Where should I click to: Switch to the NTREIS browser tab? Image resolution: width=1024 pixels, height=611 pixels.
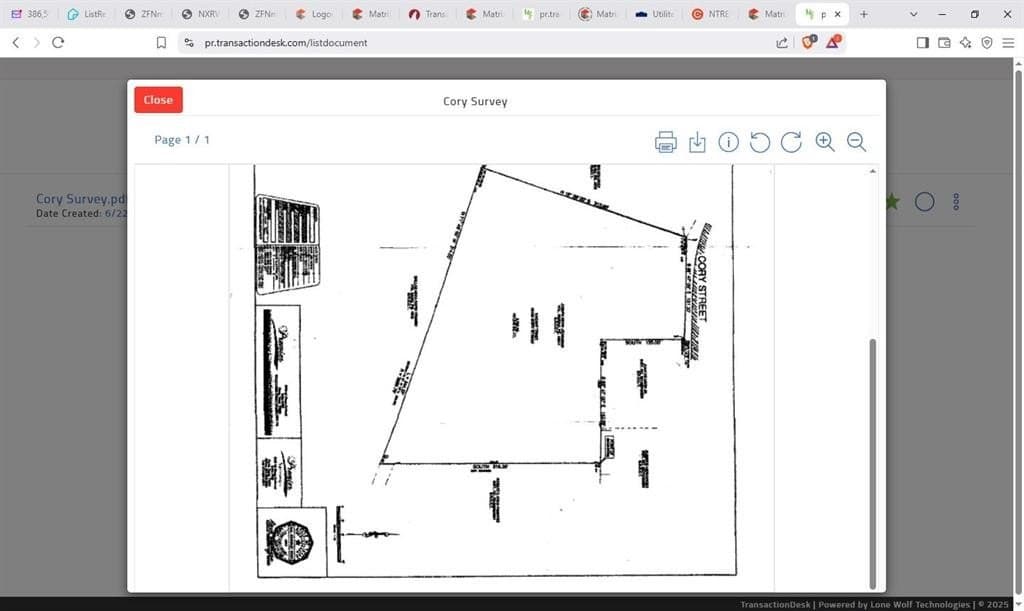tap(710, 14)
